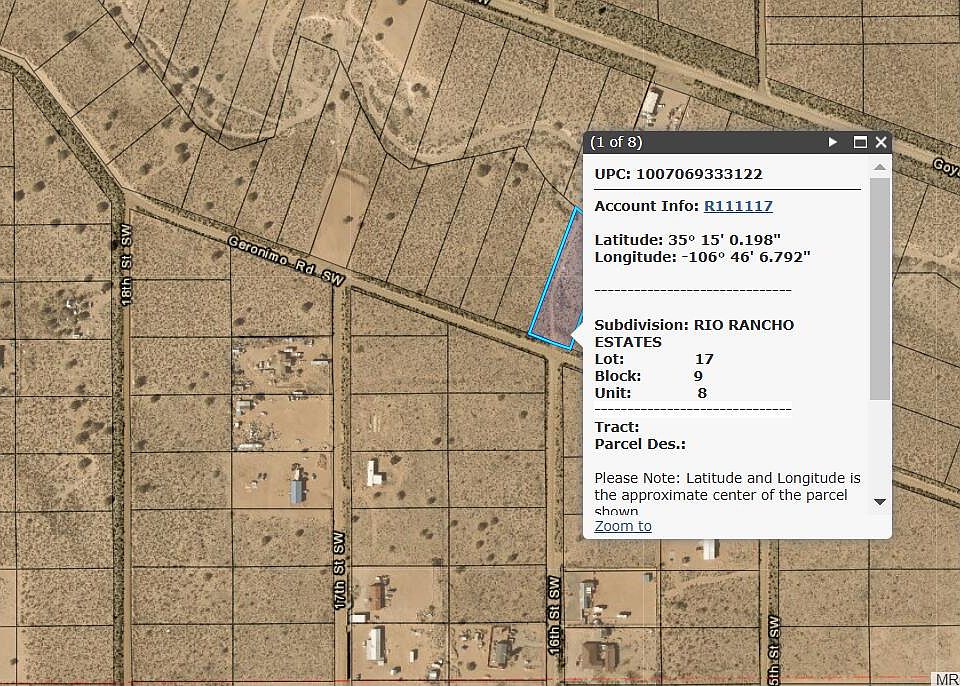Click popup scrollbar up arrow
This screenshot has height=686, width=960.
coord(880,167)
